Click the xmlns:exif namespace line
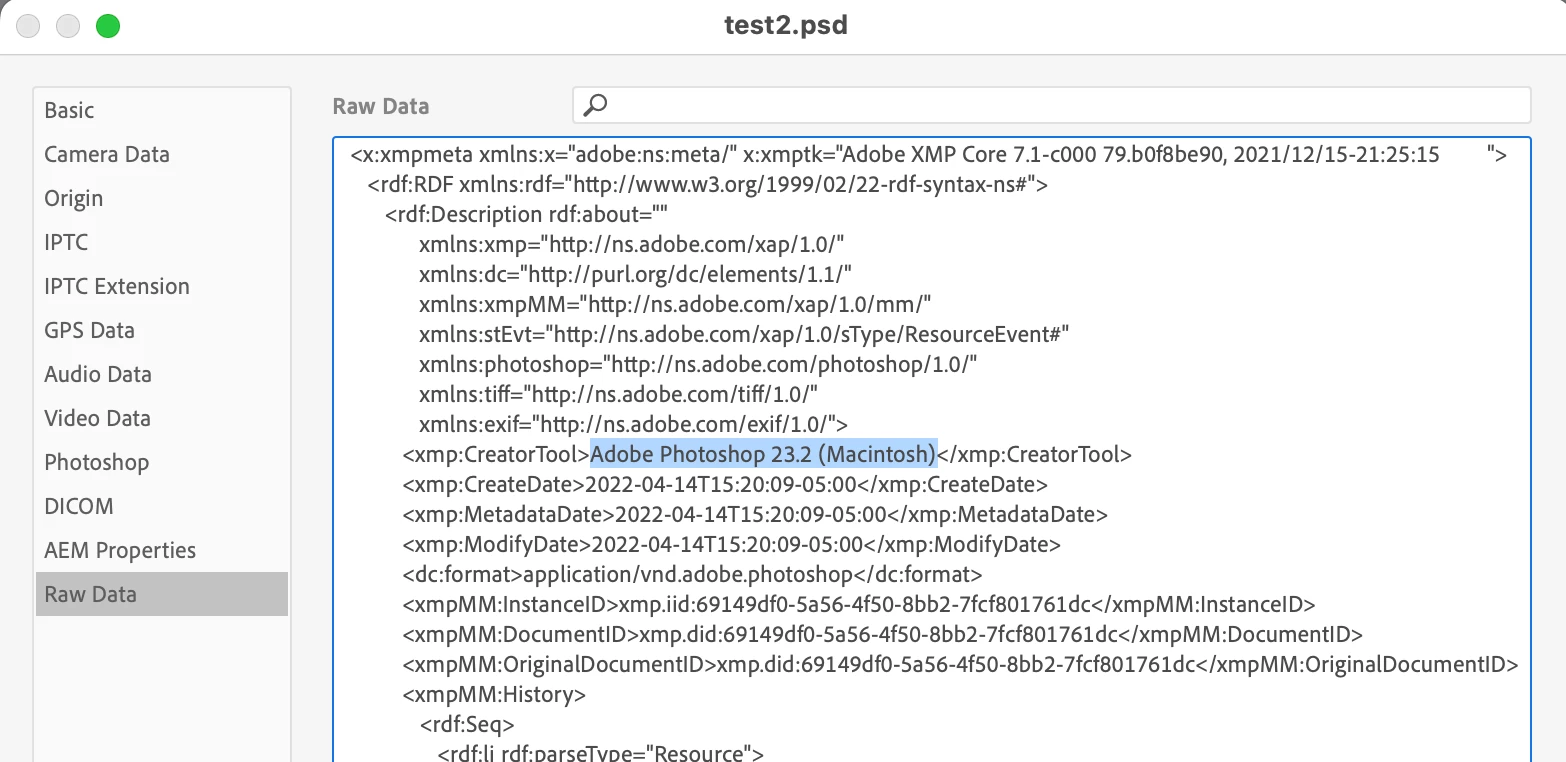 pyautogui.click(x=634, y=425)
